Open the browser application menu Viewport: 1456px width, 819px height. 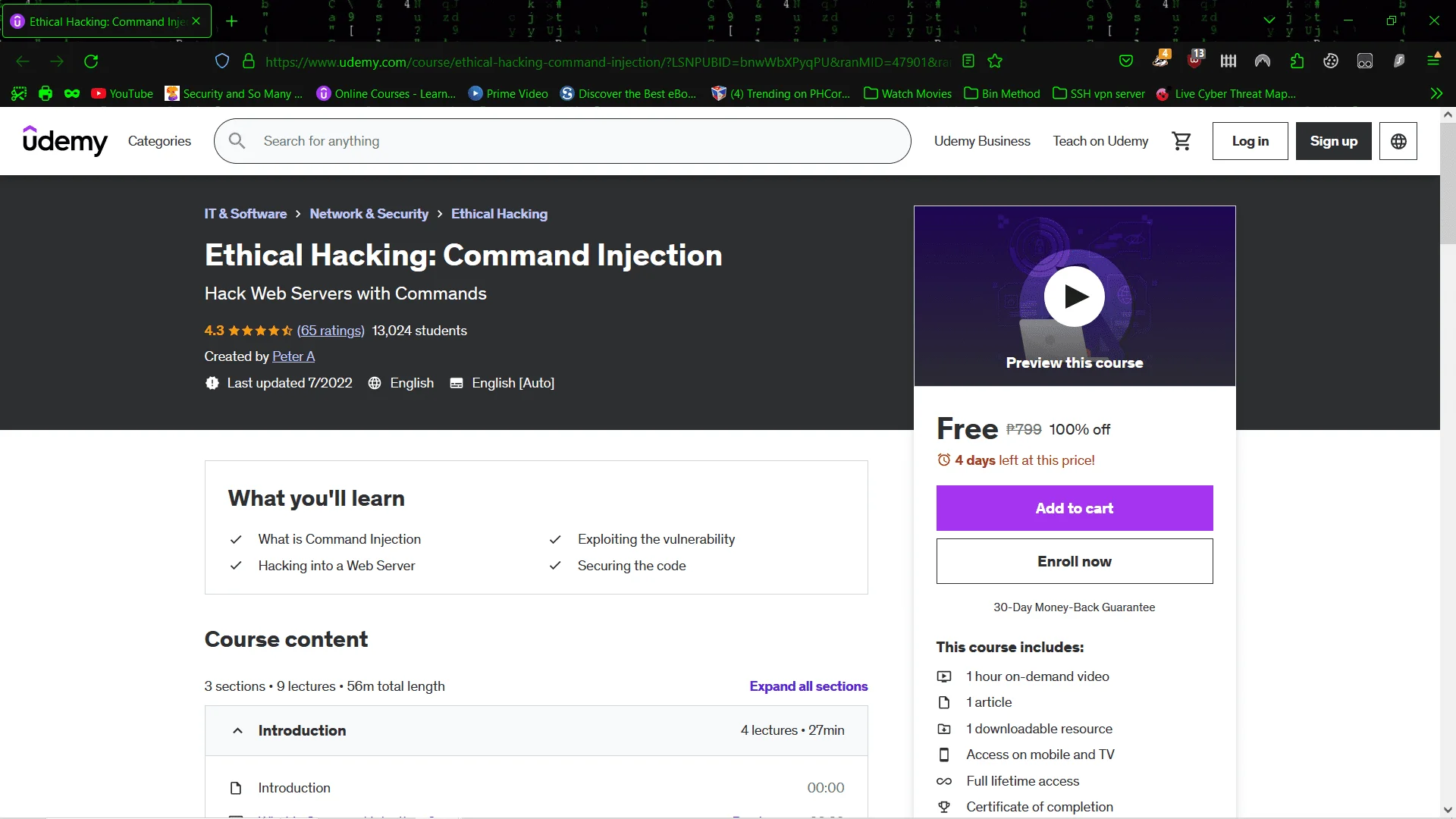[x=1433, y=60]
